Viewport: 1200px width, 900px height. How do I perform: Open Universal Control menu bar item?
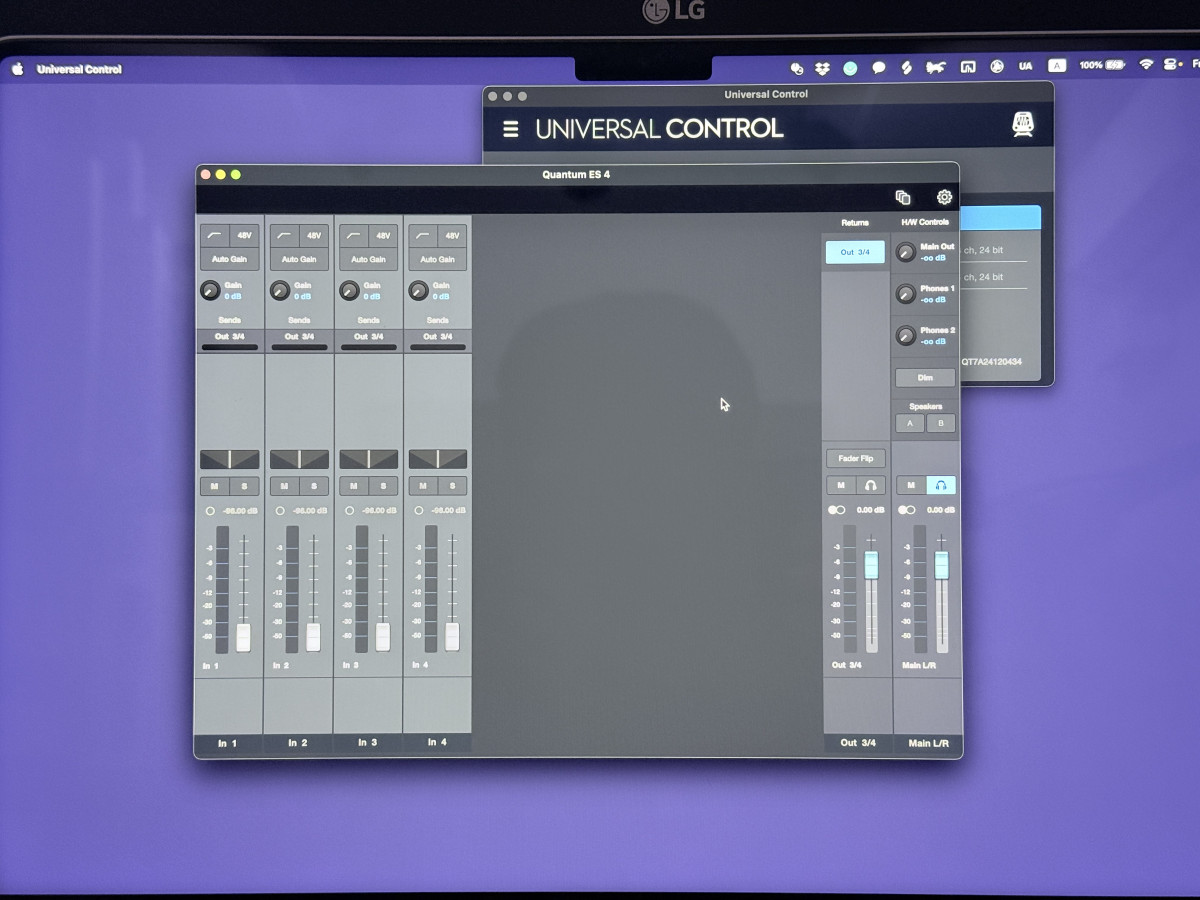point(79,69)
